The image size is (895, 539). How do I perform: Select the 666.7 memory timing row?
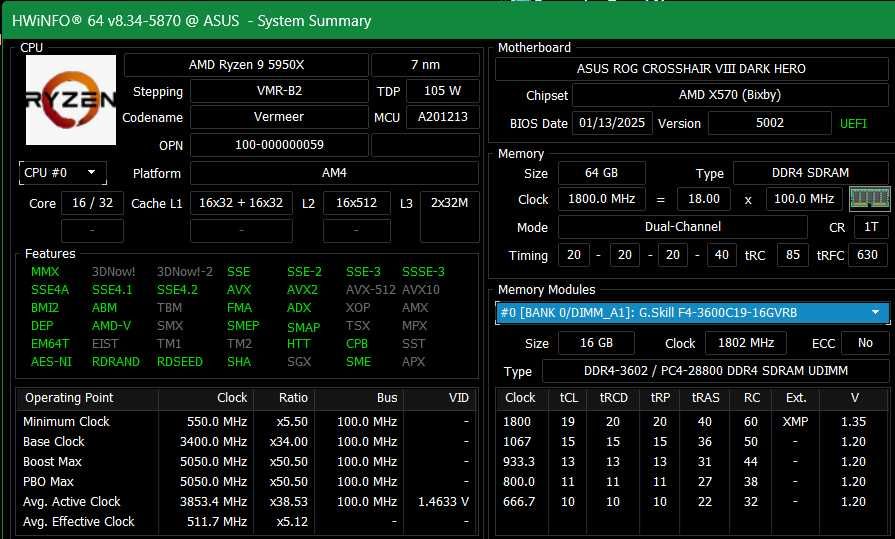point(692,502)
